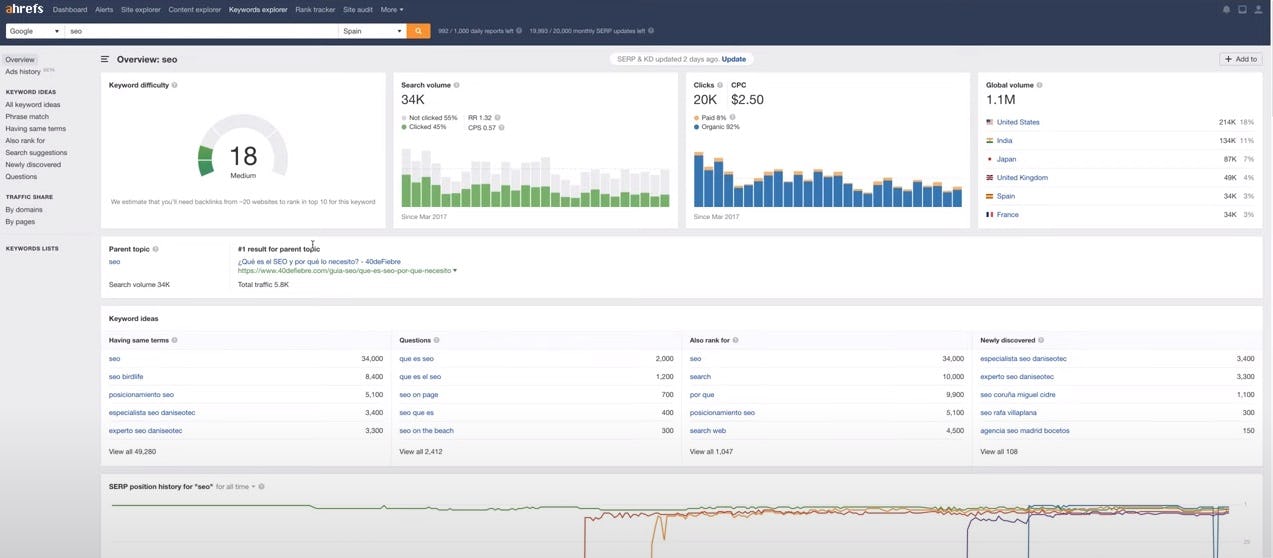Open the Google search engine dropdown

click(x=35, y=31)
